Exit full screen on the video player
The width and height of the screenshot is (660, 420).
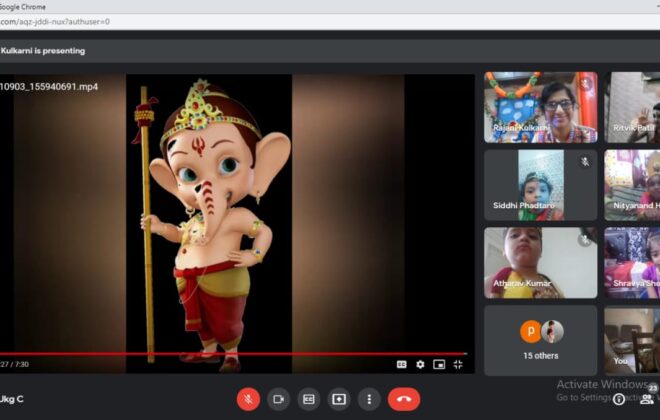(458, 364)
